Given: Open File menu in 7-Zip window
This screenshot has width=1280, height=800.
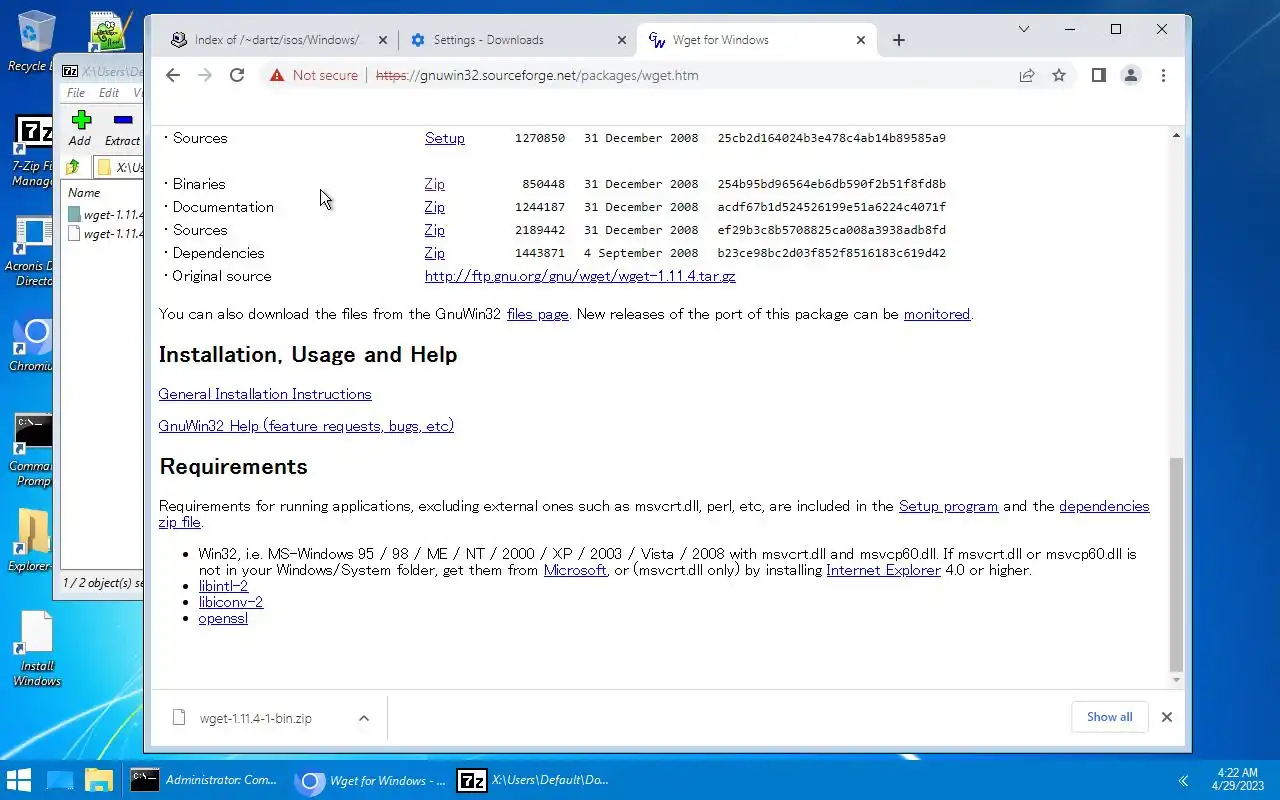Looking at the screenshot, I should tap(76, 93).
